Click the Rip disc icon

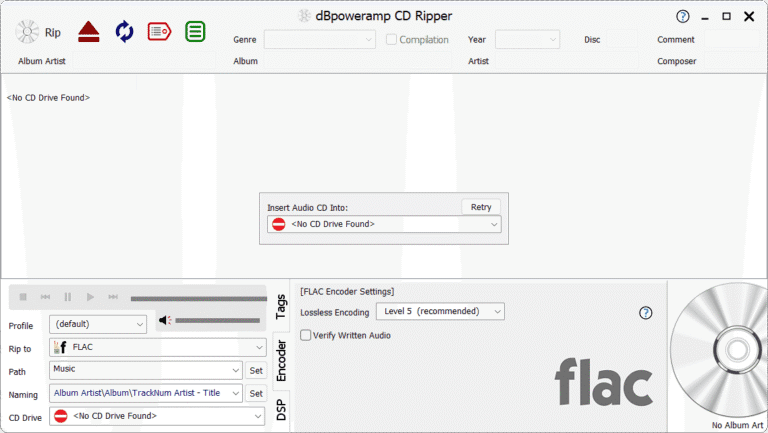(x=27, y=32)
